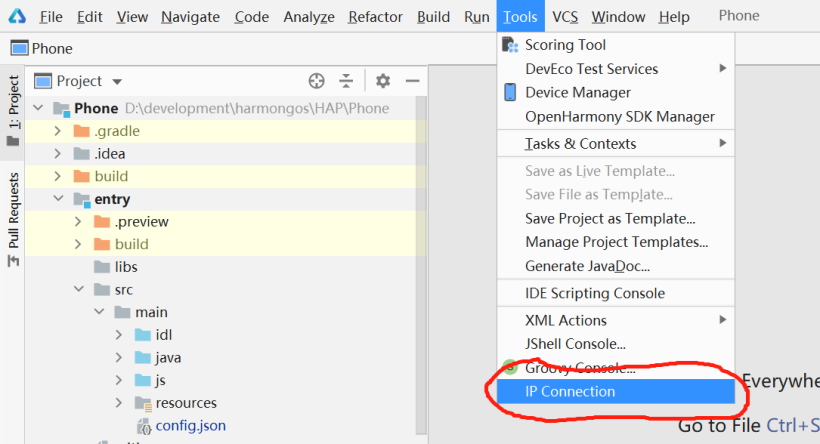Click the locate/select opened file crosshair icon
820x444 pixels.
317,81
